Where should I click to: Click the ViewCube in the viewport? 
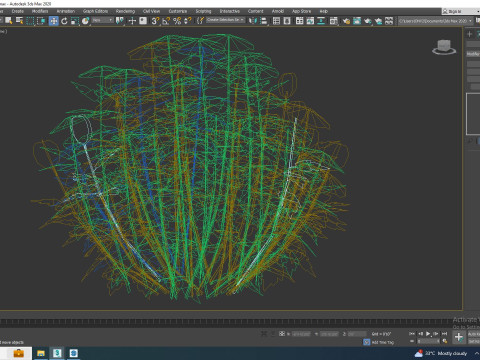tap(444, 47)
